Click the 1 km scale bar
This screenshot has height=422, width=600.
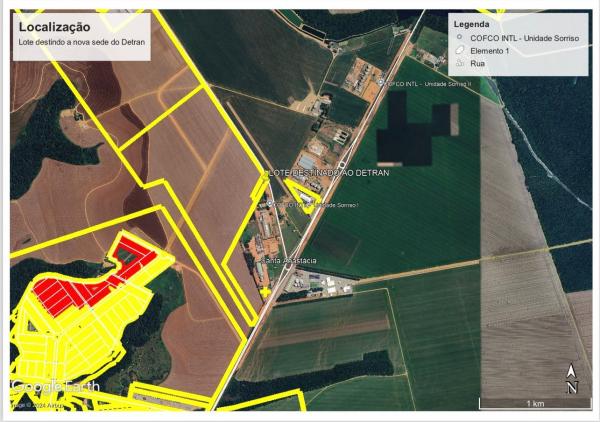535,403
